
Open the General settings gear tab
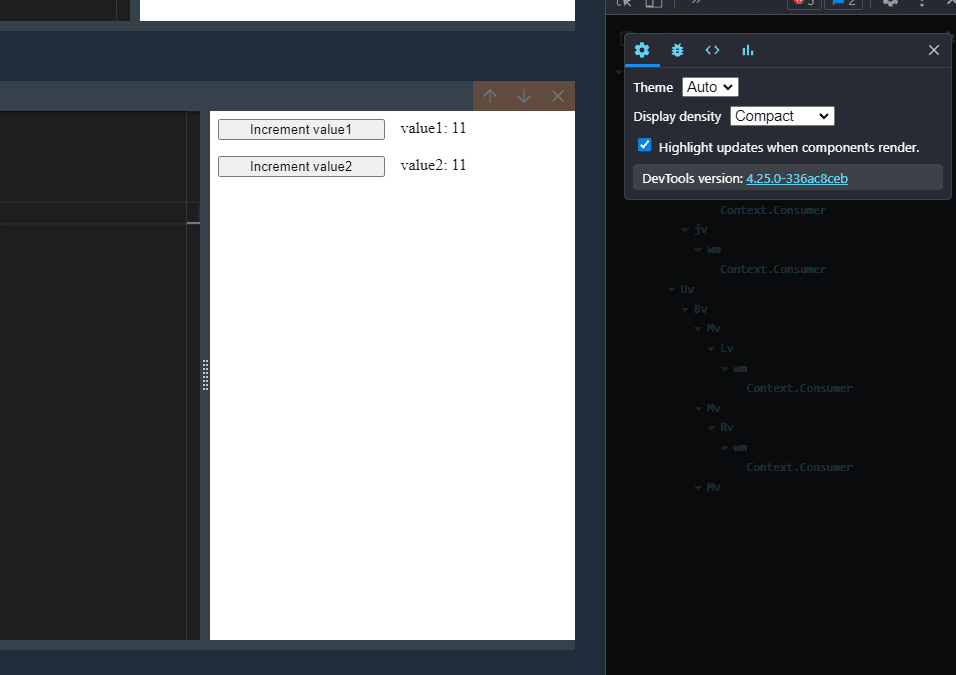[642, 50]
